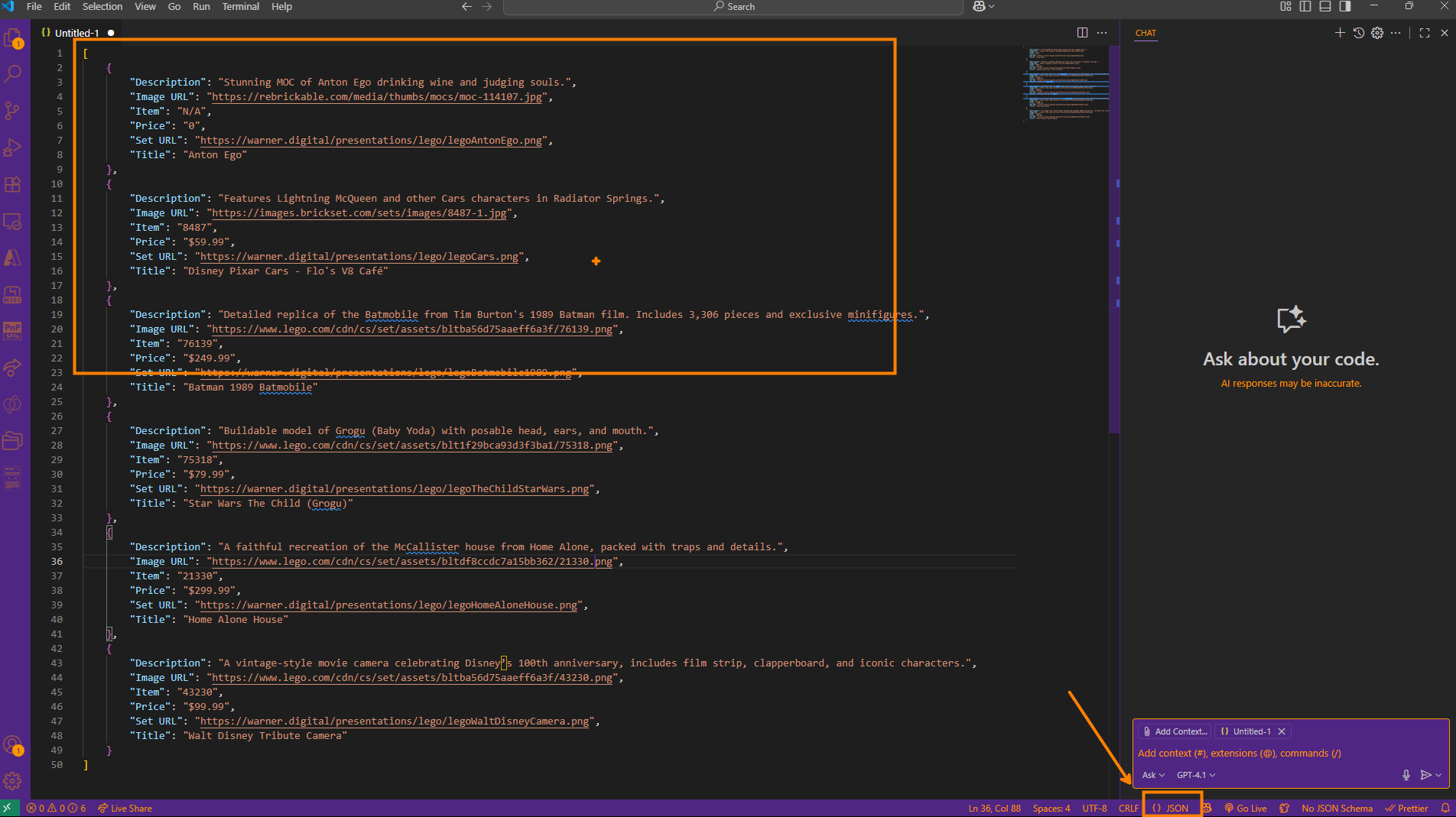The height and width of the screenshot is (817, 1456).
Task: Click the Spaces: 4 indentation indicator
Action: [x=1051, y=808]
